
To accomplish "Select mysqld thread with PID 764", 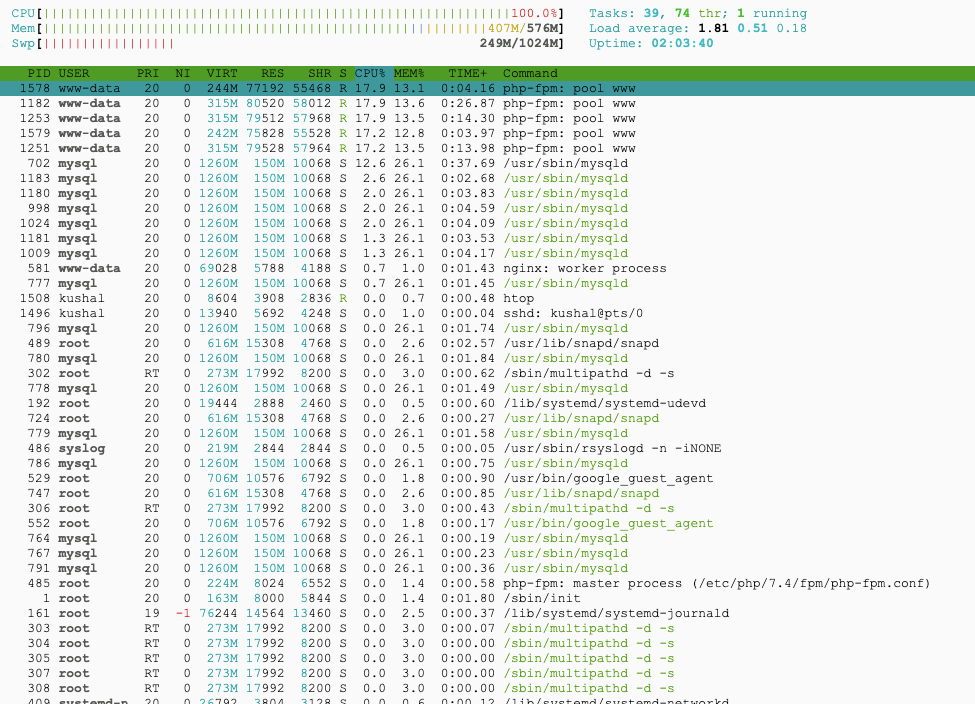I will (x=488, y=538).
